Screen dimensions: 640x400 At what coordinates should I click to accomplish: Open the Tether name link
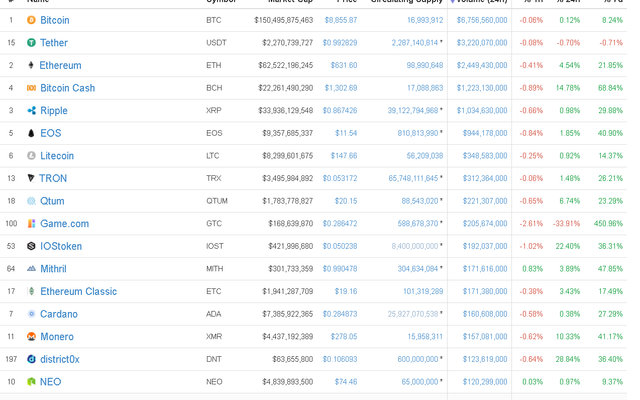pos(54,42)
